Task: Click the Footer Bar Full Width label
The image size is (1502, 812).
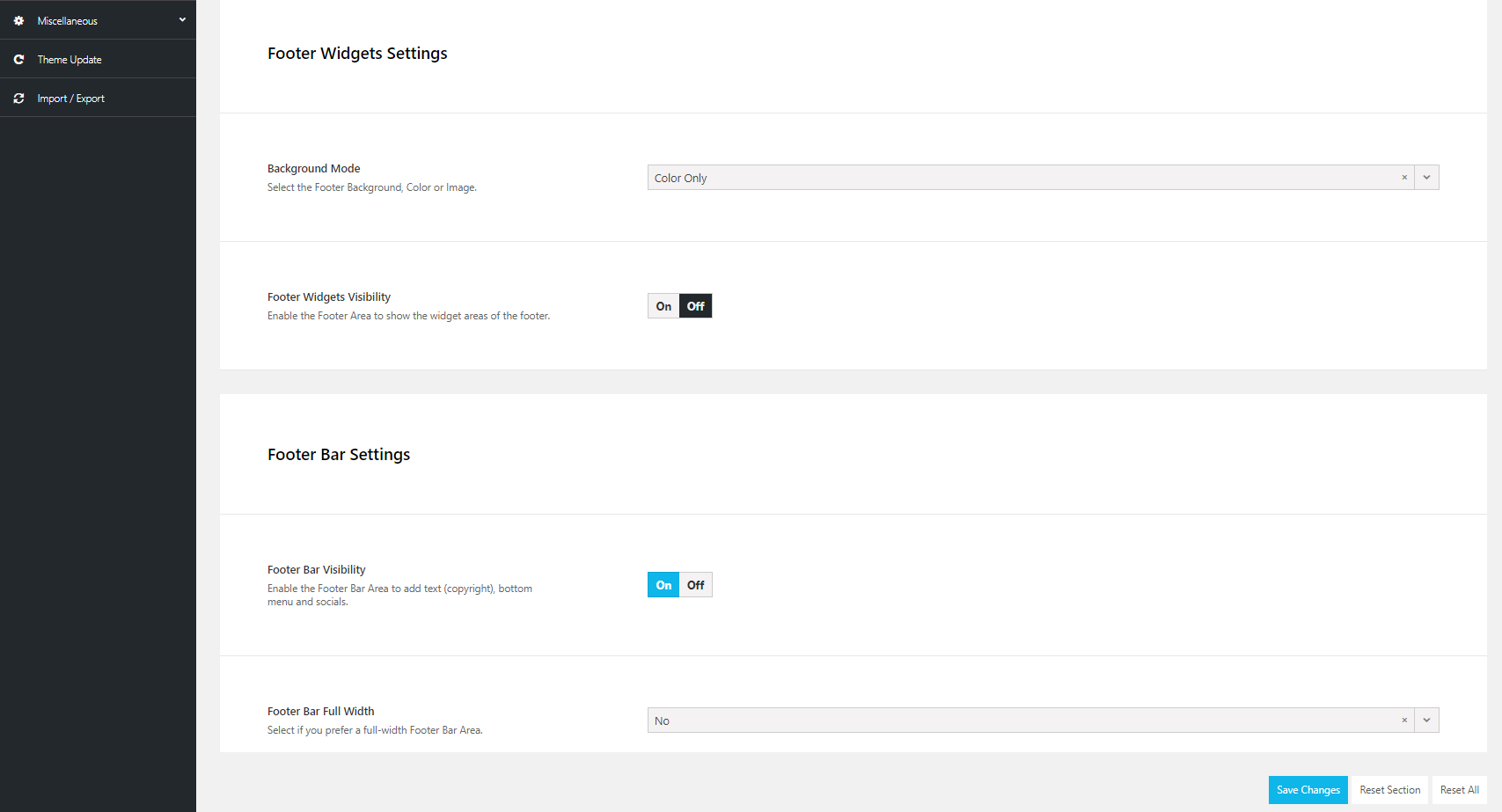Action: pos(321,711)
